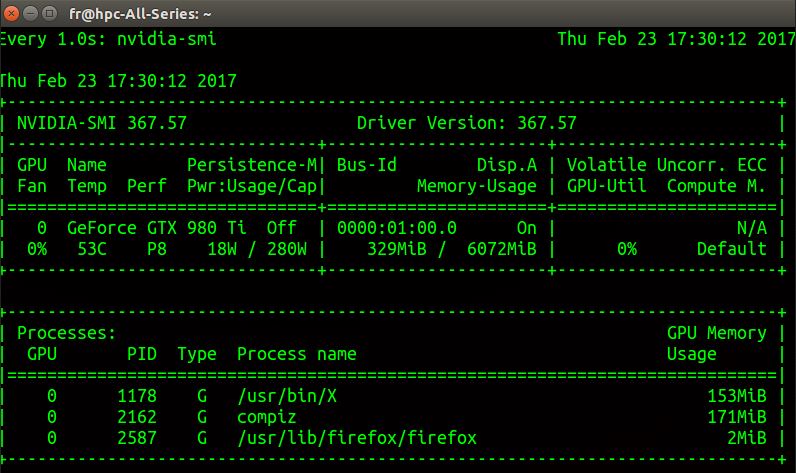Click the 'Every 1.0s: nvidia-smi' header text
The width and height of the screenshot is (796, 473).
click(x=108, y=39)
